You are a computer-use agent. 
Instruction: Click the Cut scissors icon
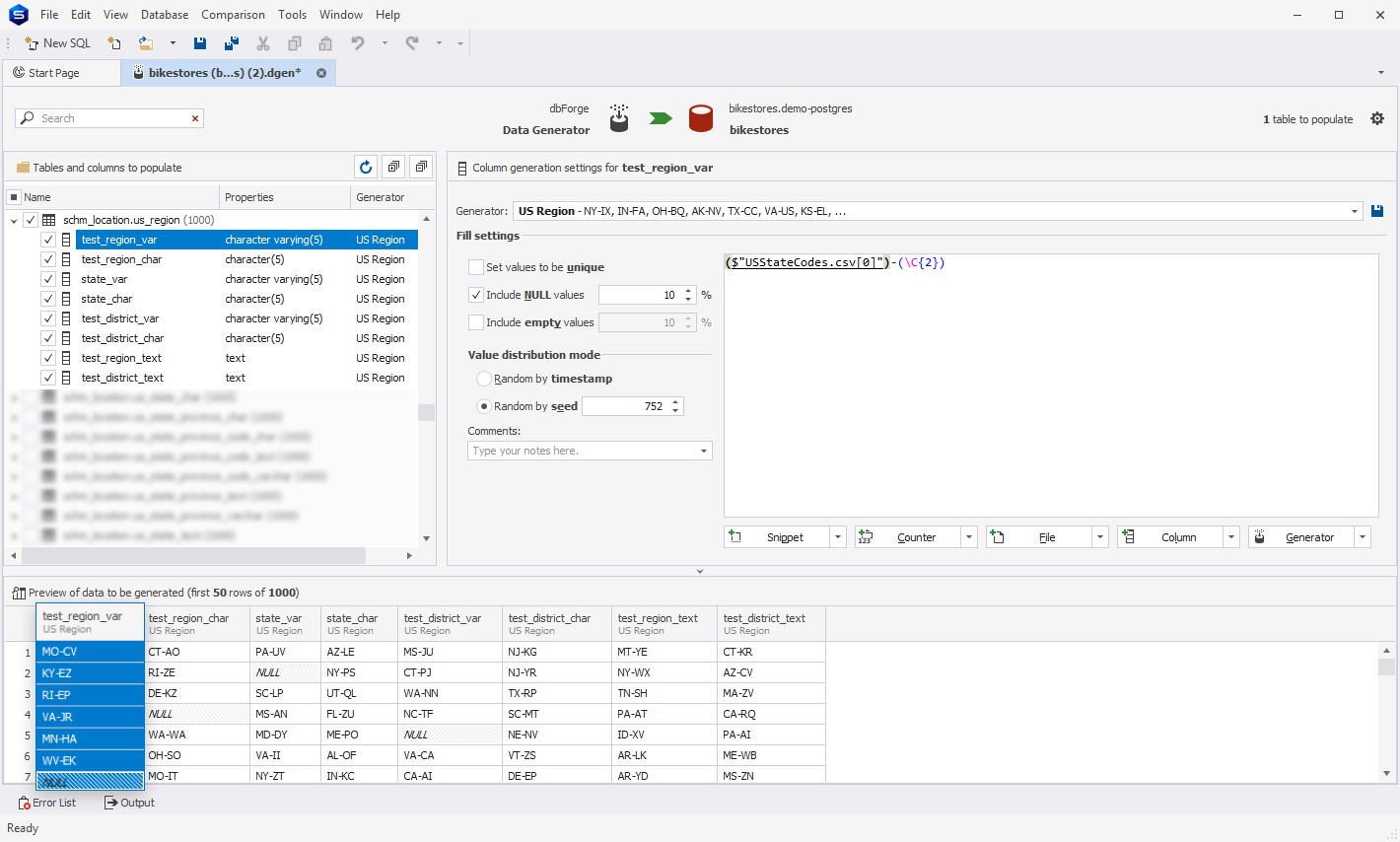click(263, 43)
